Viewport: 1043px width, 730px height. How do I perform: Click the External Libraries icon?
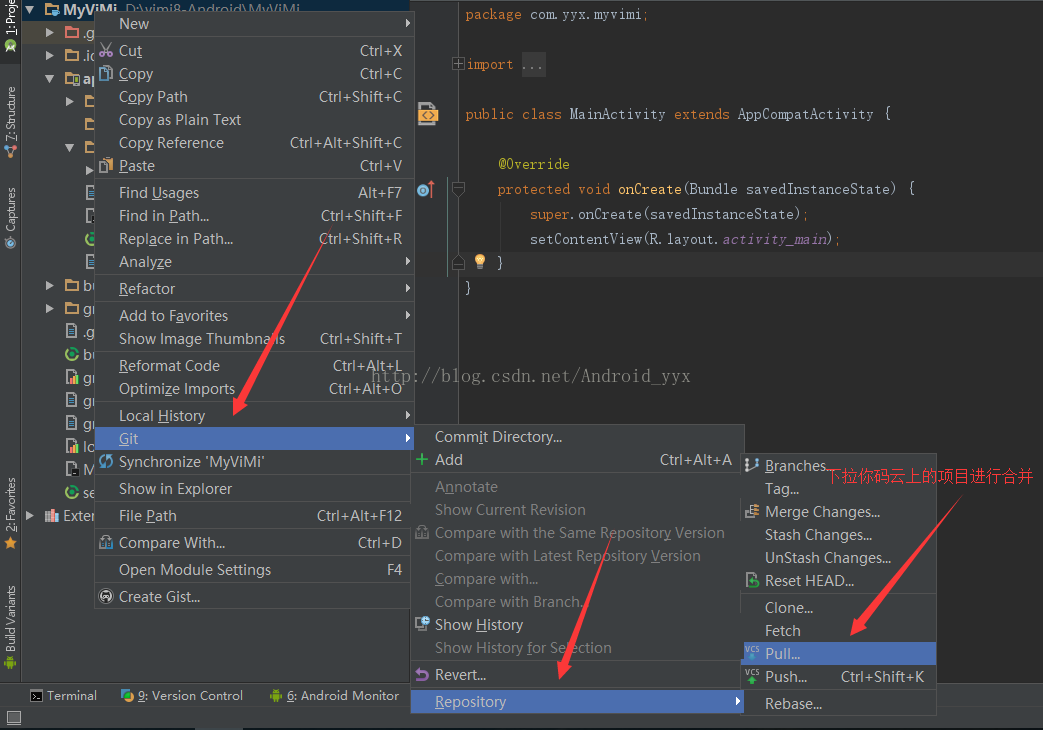[52, 516]
